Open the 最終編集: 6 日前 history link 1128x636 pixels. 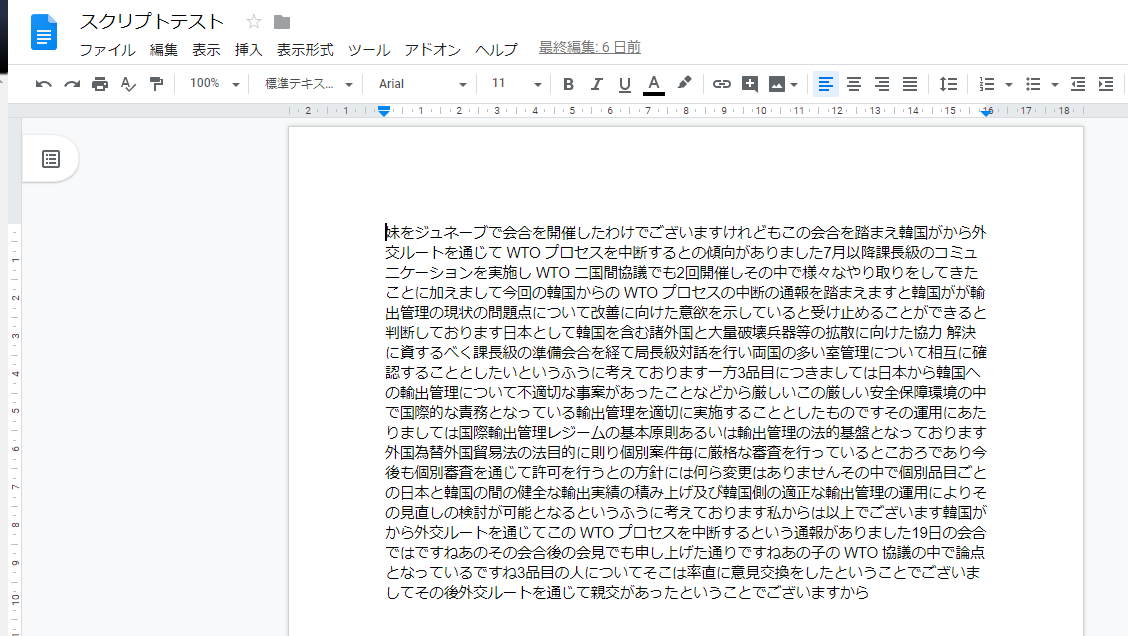pyautogui.click(x=590, y=47)
